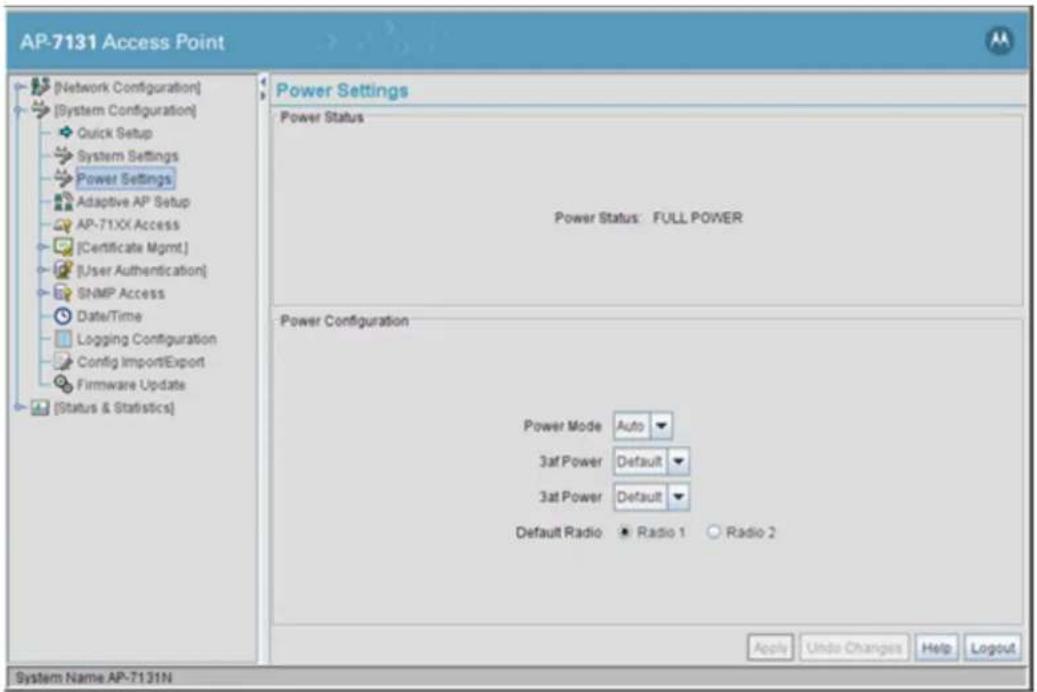1037x692 pixels.
Task: Click the FULL POWER status value
Action: pos(698,218)
